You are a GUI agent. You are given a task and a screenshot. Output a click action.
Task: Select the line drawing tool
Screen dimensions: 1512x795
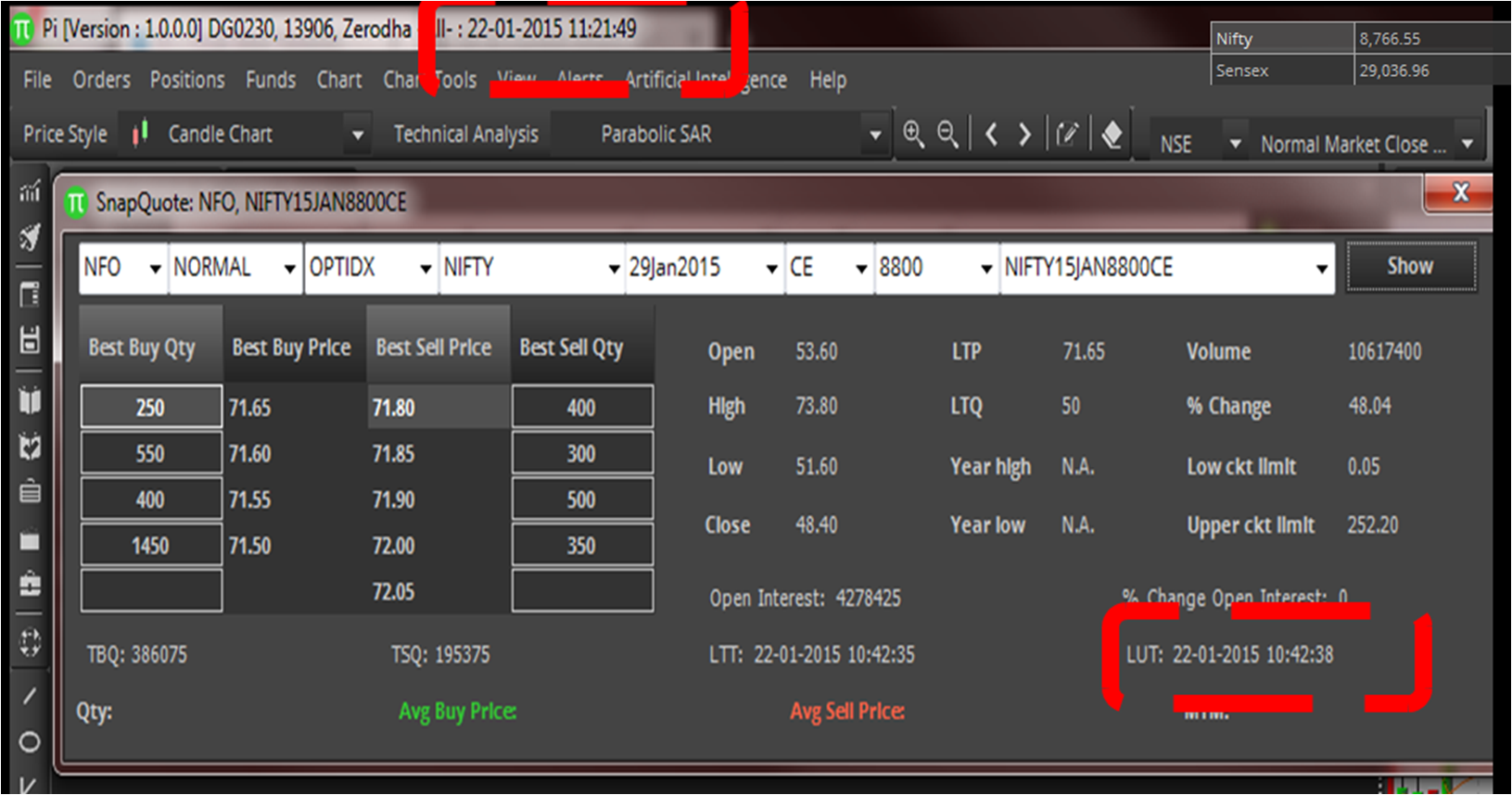[x=30, y=695]
